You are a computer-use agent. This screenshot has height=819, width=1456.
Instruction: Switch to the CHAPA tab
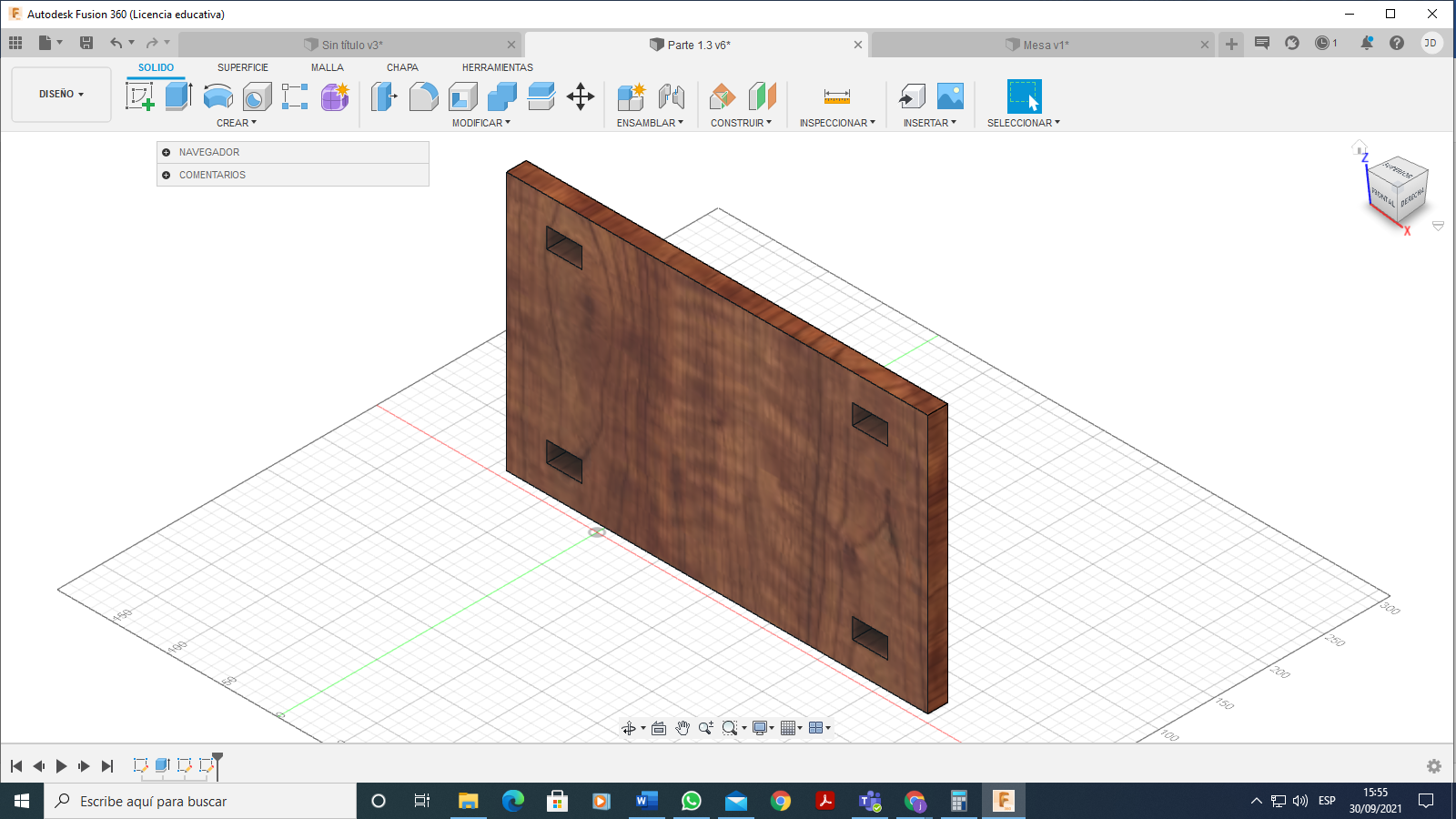tap(402, 67)
